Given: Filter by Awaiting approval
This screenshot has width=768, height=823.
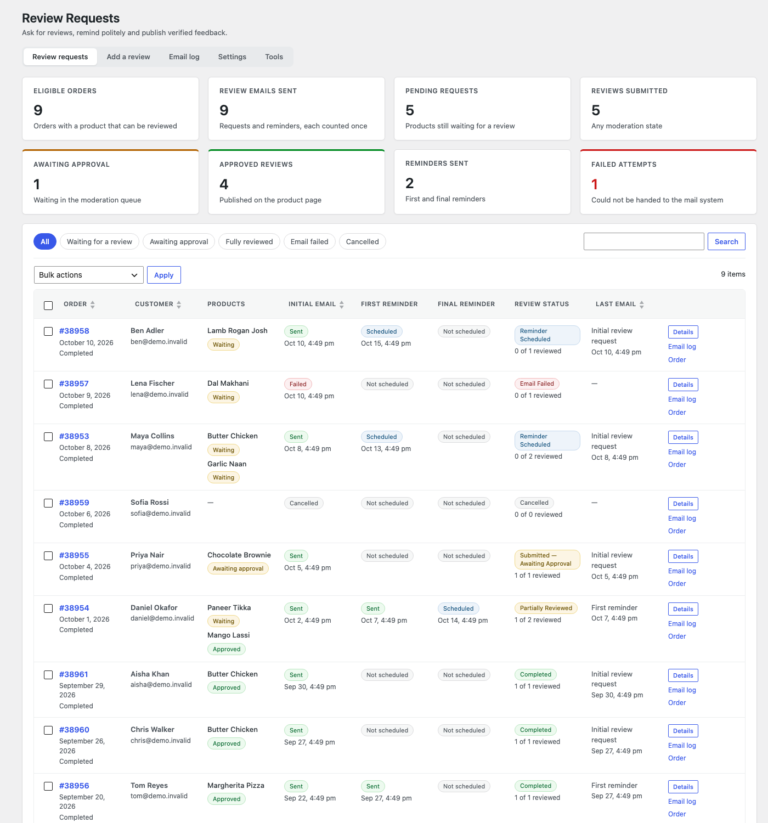Looking at the screenshot, I should [179, 241].
